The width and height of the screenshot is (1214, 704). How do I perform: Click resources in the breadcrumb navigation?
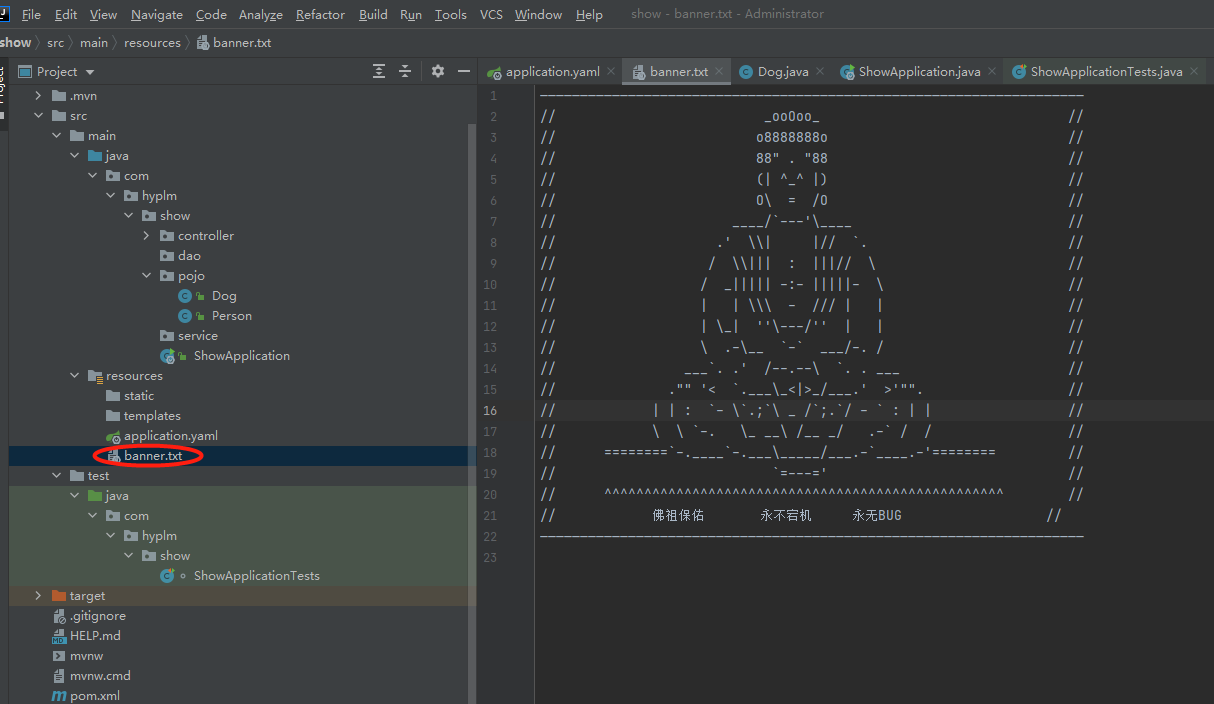point(152,42)
